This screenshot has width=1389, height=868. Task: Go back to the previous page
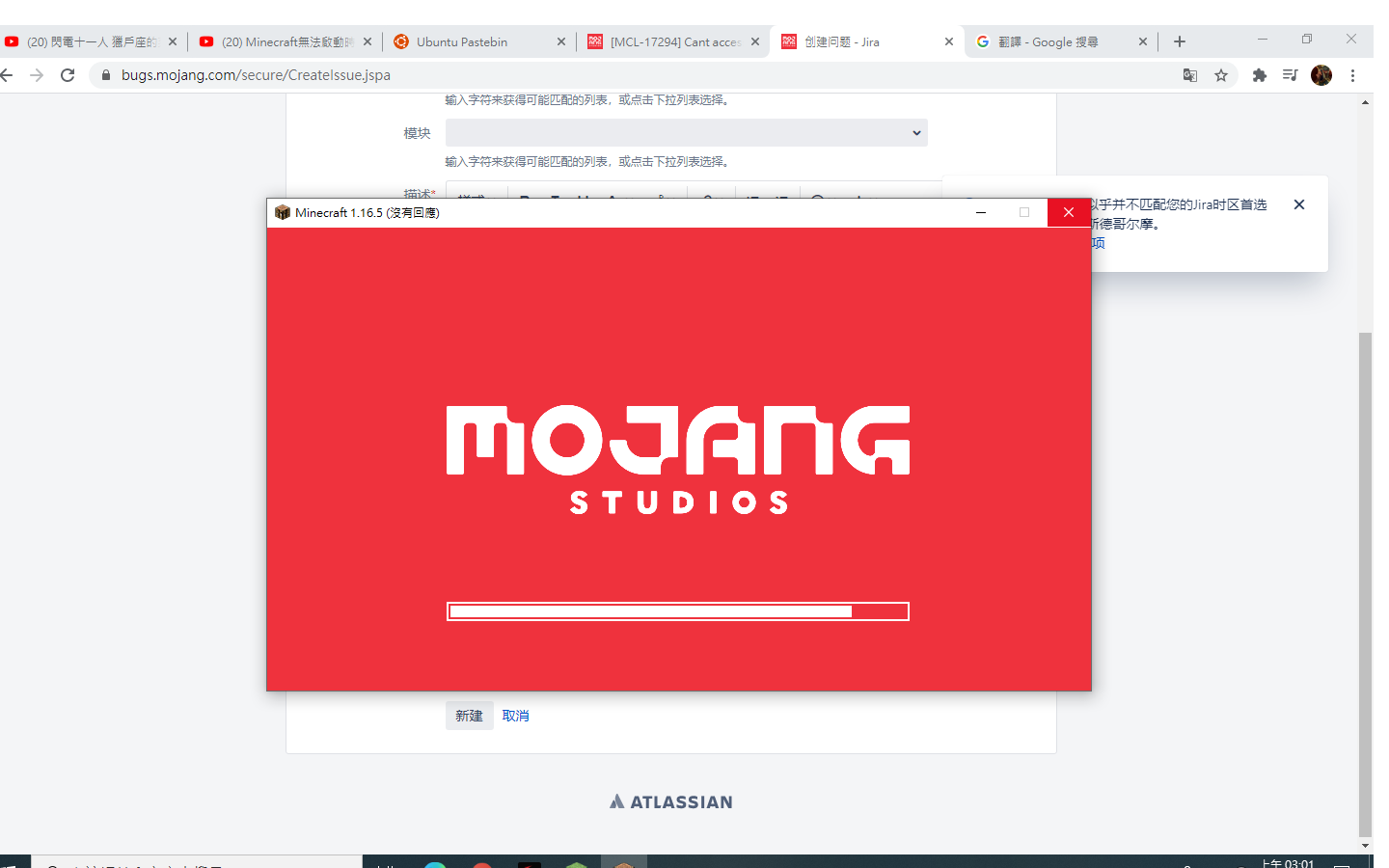click(7, 75)
